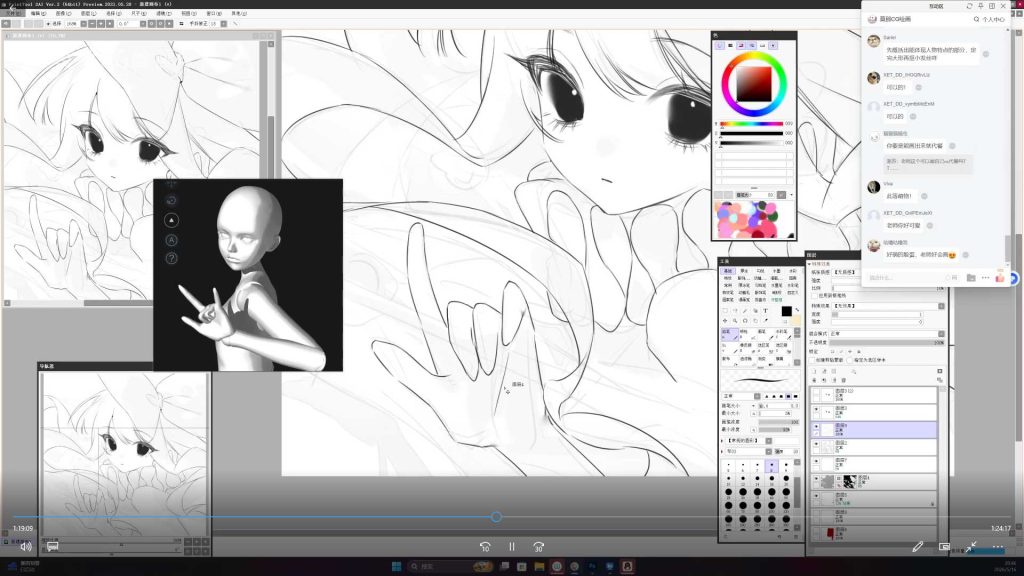1024x576 pixels.
Task: Click the triangle circle icon in pose viewer
Action: click(171, 220)
